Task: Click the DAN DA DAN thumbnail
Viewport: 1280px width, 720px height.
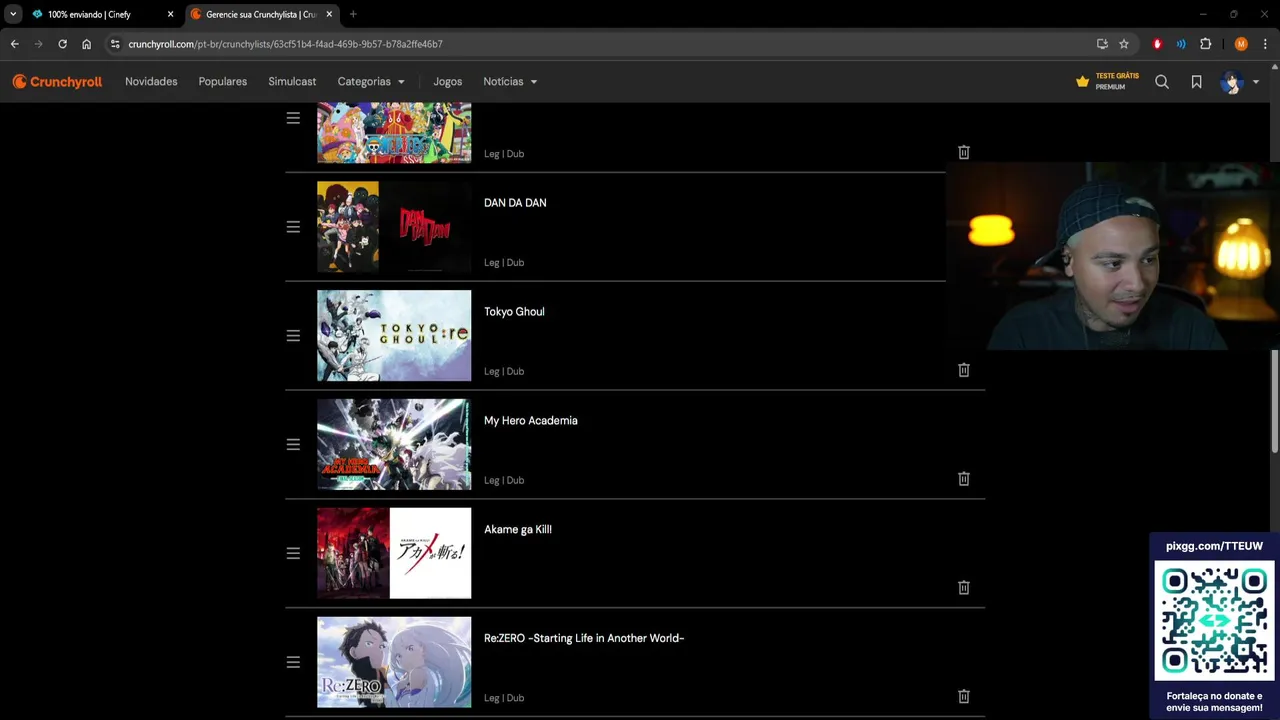Action: [394, 227]
